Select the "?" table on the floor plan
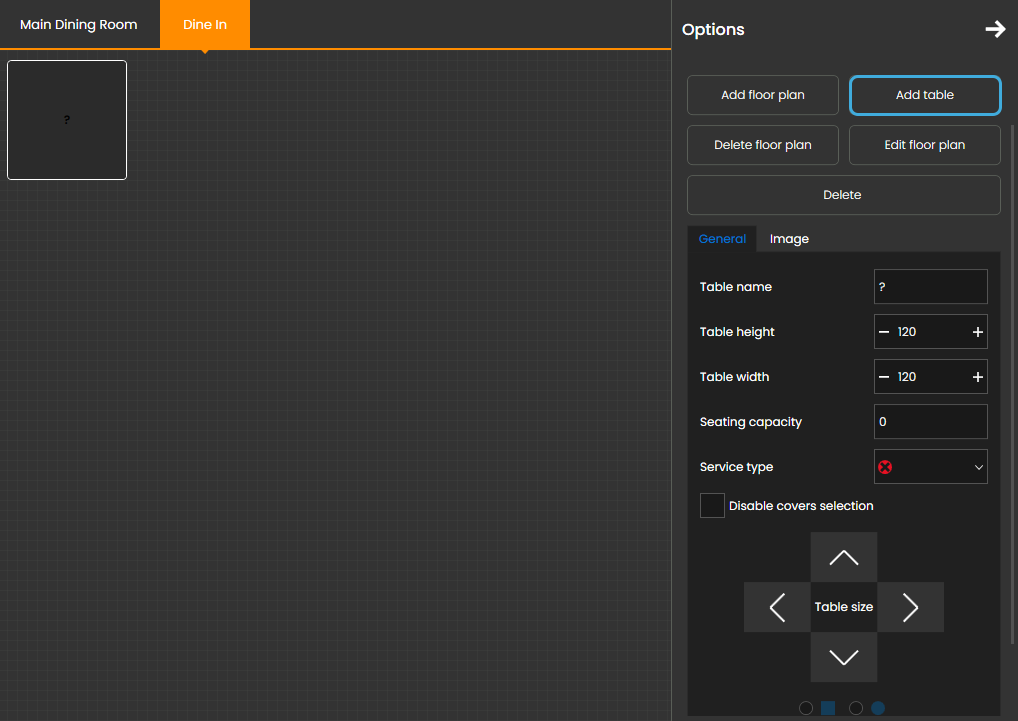The width and height of the screenshot is (1018, 721). (67, 120)
